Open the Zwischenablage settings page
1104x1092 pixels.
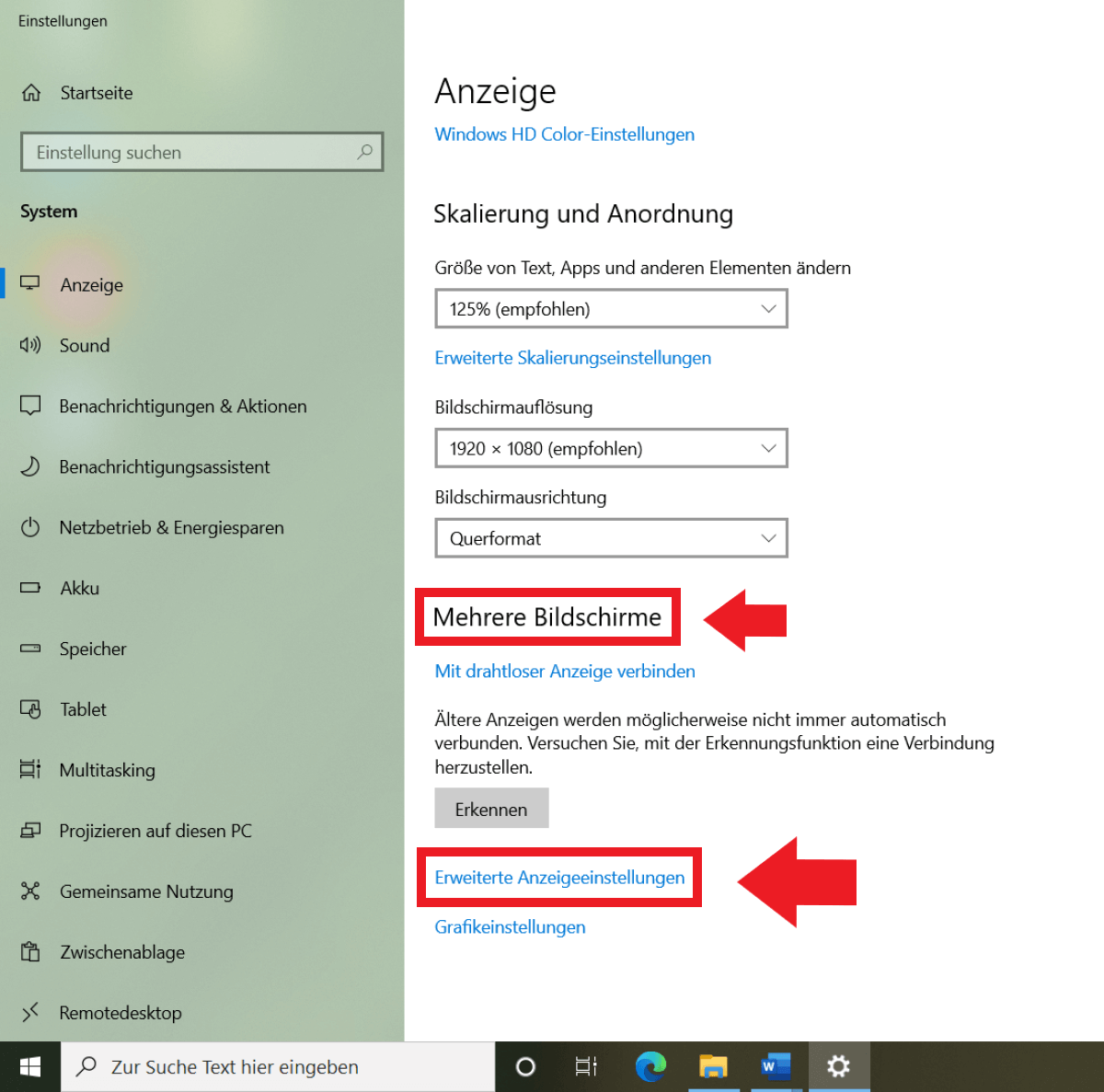(122, 952)
